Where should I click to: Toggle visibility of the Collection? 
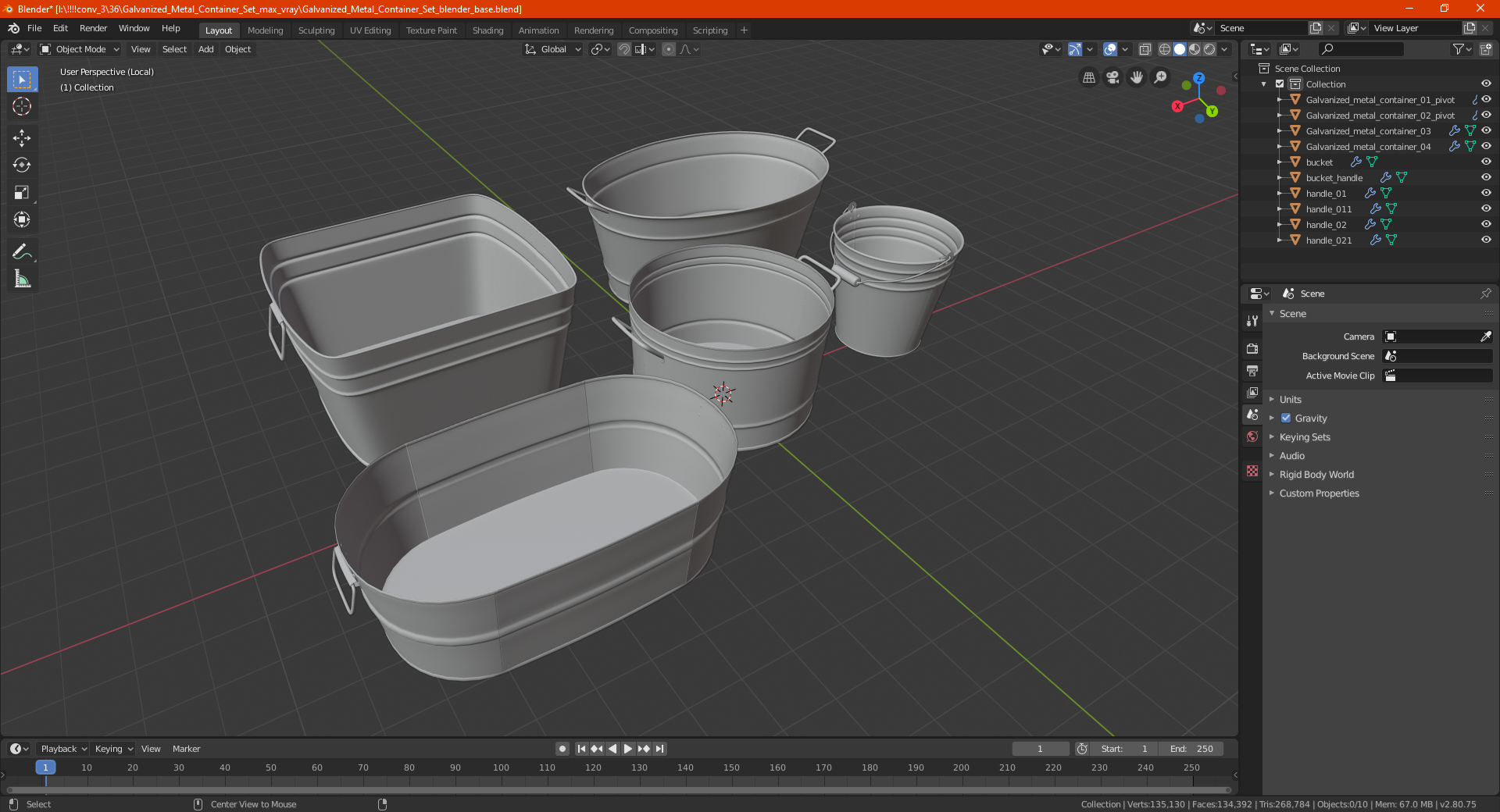coord(1486,84)
